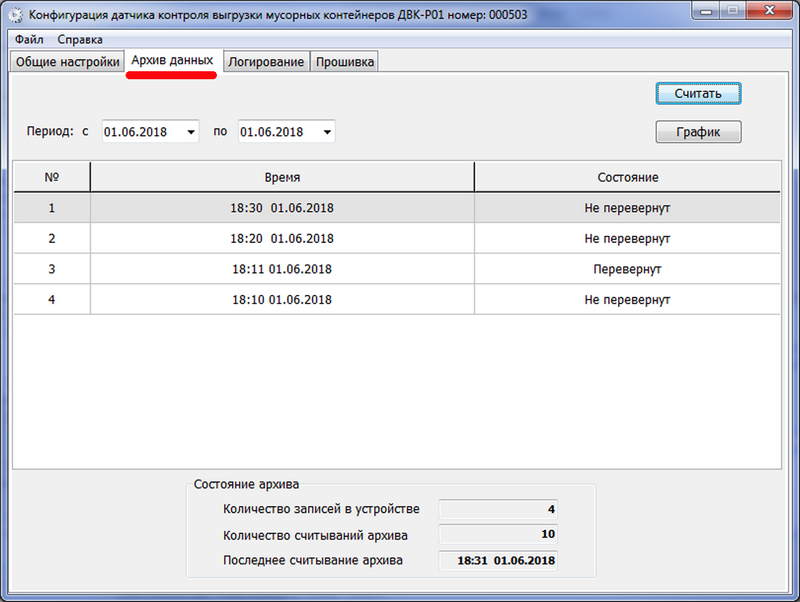Click the График button

[698, 132]
